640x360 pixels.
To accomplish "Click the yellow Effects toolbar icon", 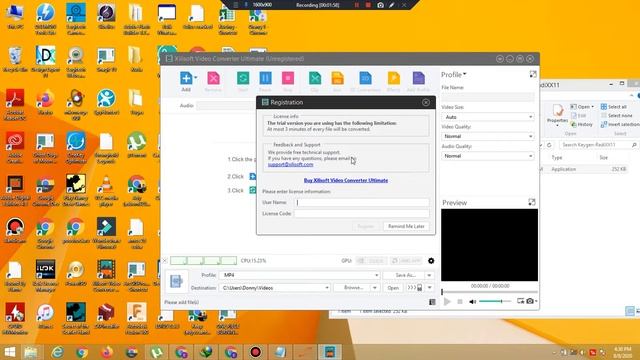I will pyautogui.click(x=393, y=78).
